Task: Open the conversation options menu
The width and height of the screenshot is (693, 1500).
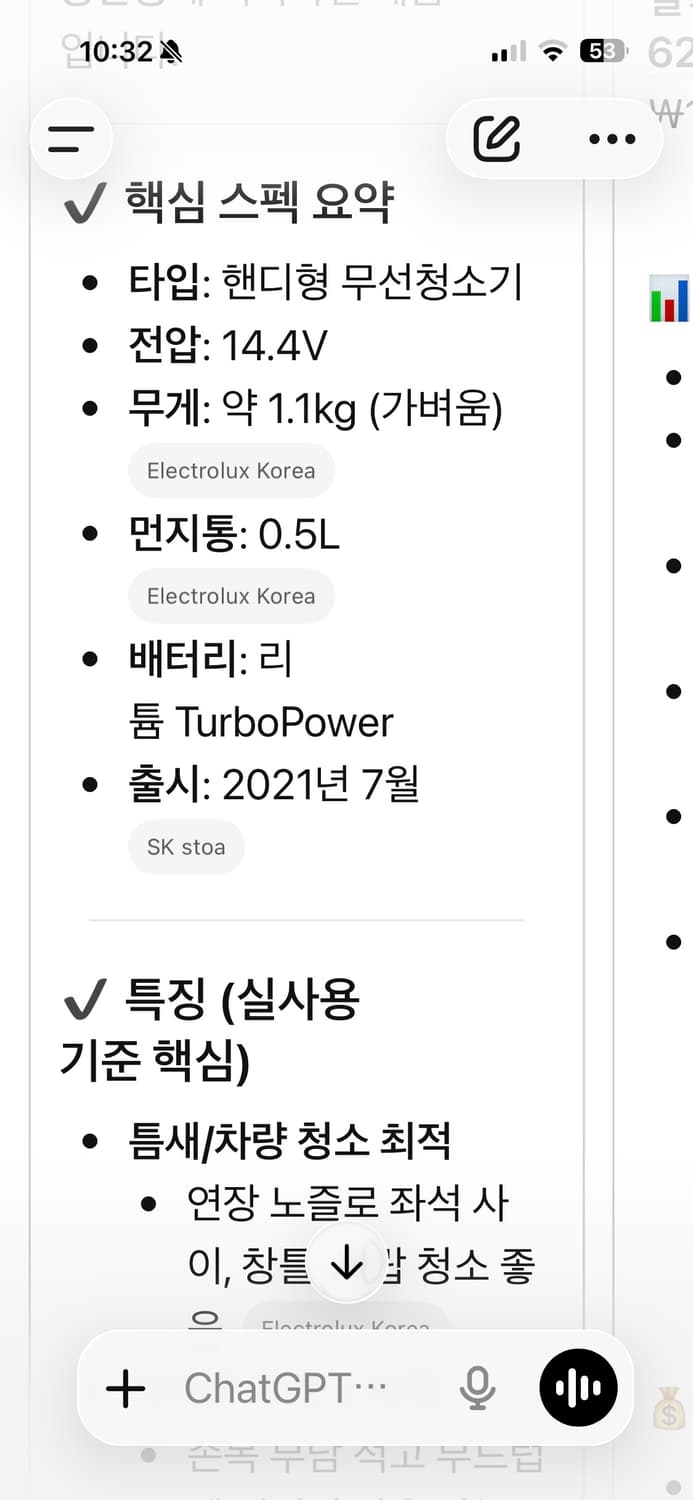Action: click(x=611, y=139)
